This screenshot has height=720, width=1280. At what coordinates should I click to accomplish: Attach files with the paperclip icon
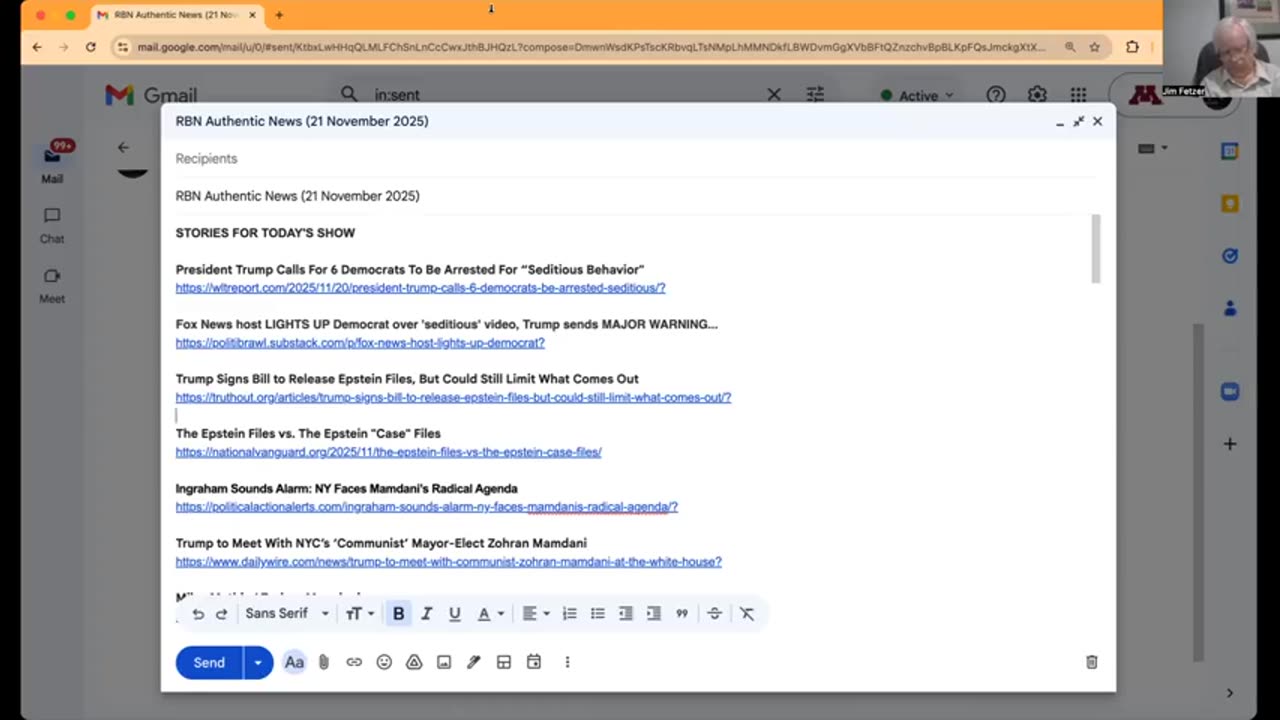point(324,662)
